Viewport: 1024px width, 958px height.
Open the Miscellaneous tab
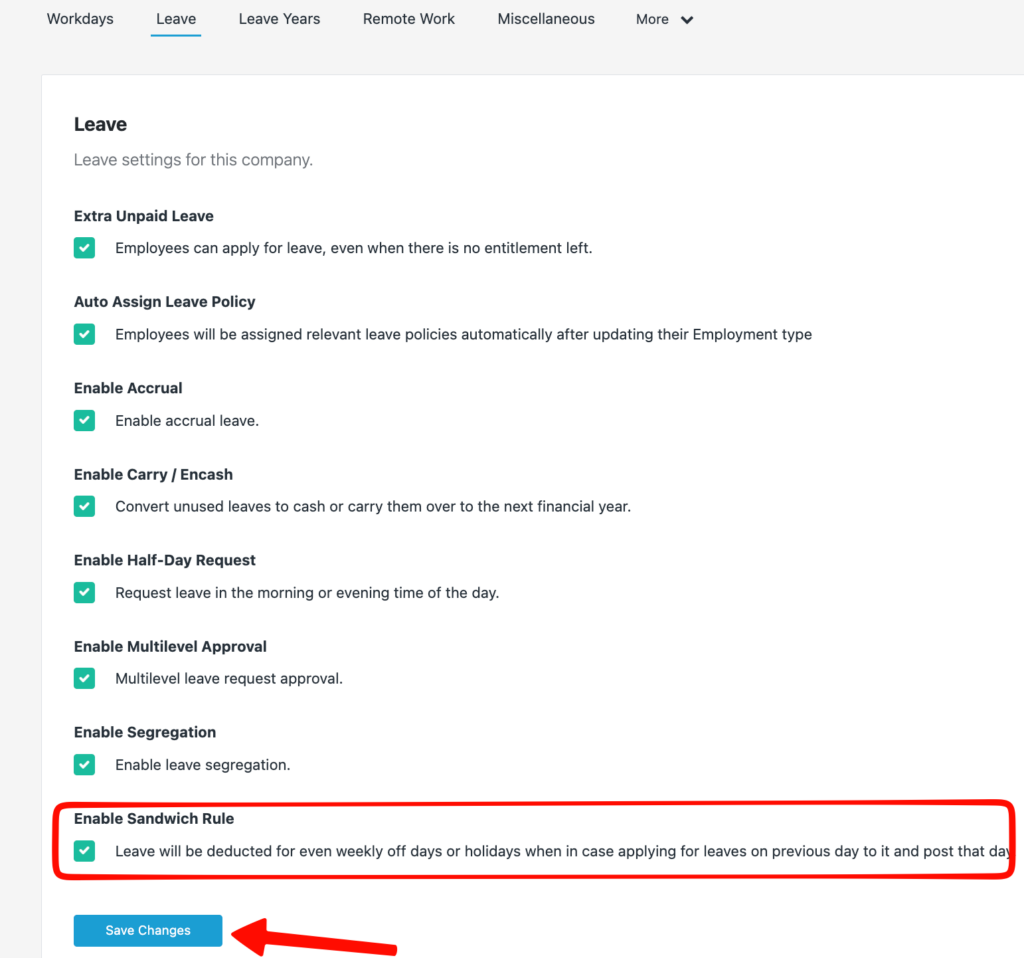point(546,19)
